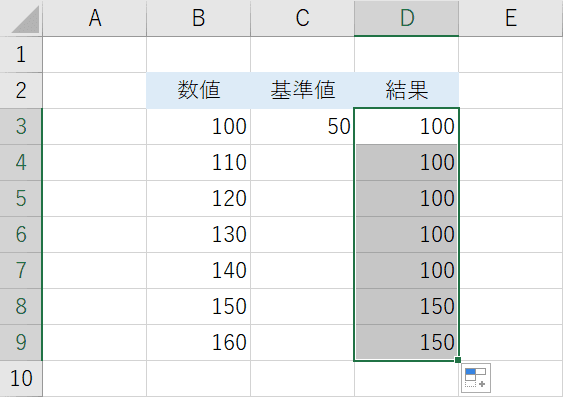This screenshot has height=397, width=563.
Task: Select row 1 header
Action: 21,55
